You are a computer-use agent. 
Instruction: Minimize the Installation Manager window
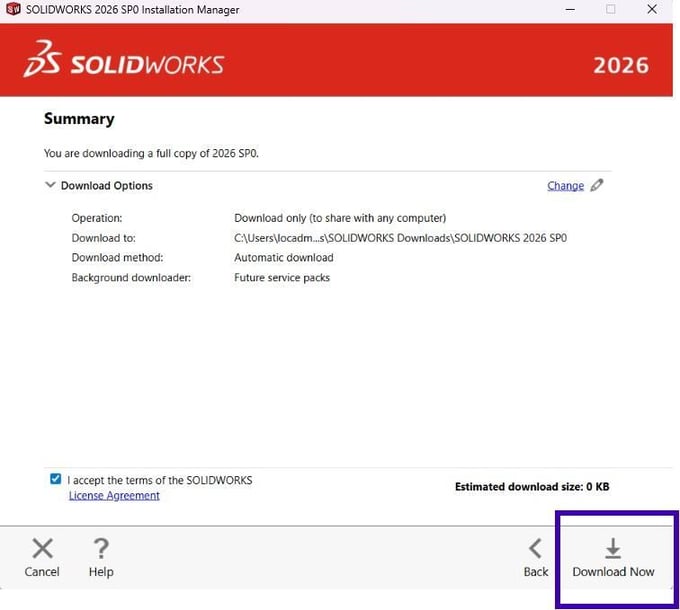(570, 9)
